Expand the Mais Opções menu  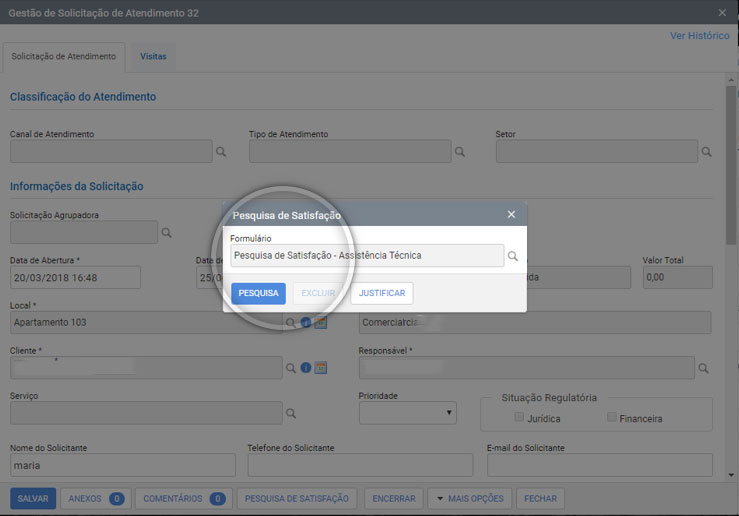pyautogui.click(x=469, y=499)
